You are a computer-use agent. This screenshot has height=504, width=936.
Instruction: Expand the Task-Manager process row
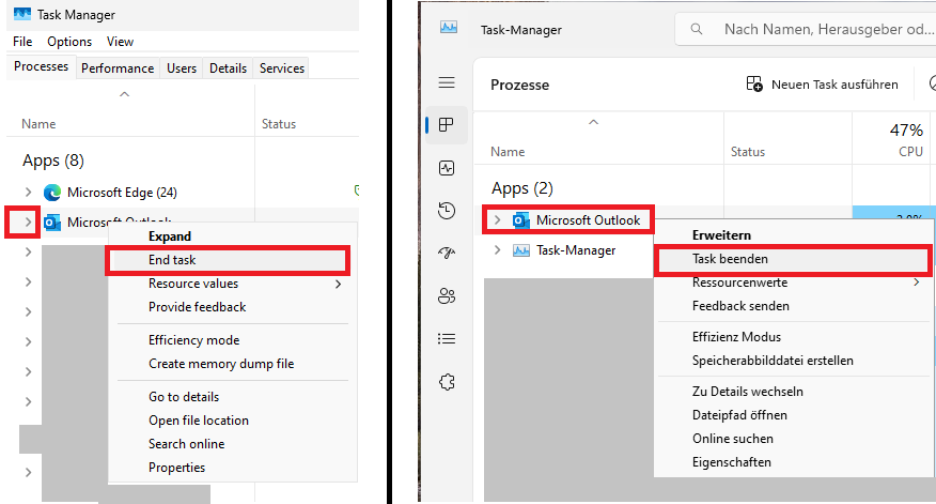497,250
